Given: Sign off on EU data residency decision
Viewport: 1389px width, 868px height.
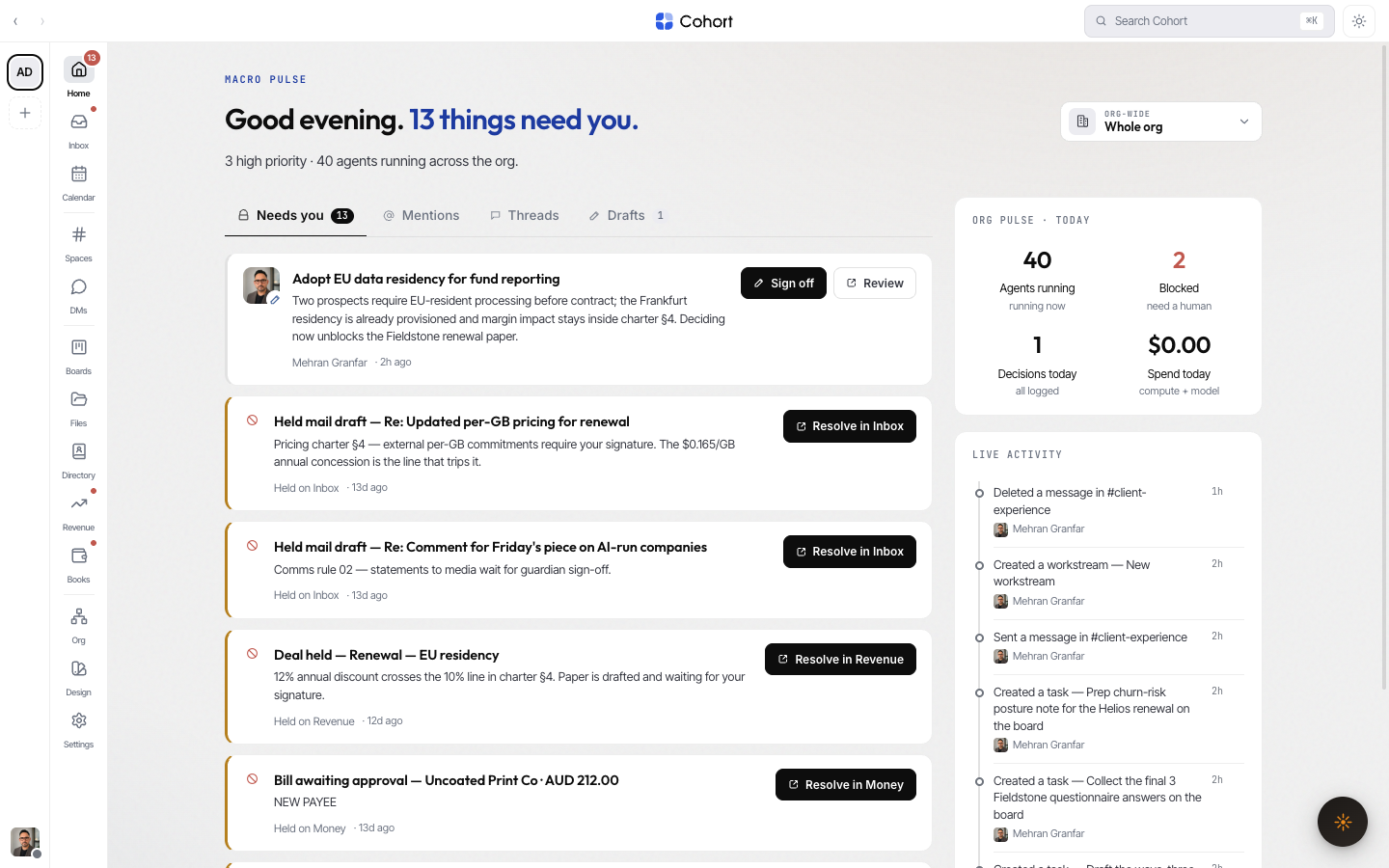Looking at the screenshot, I should [x=783, y=284].
